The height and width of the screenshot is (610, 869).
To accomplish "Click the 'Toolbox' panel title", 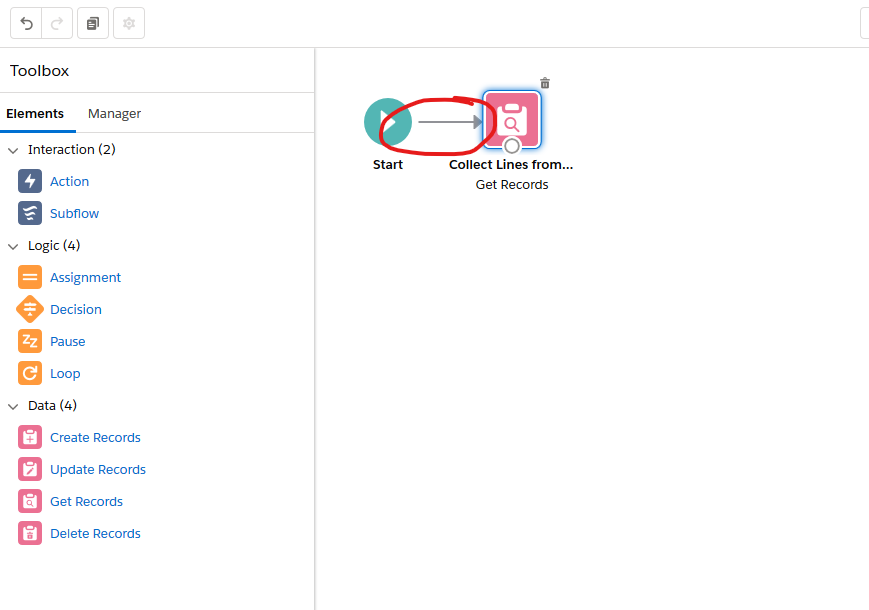I will pos(39,71).
